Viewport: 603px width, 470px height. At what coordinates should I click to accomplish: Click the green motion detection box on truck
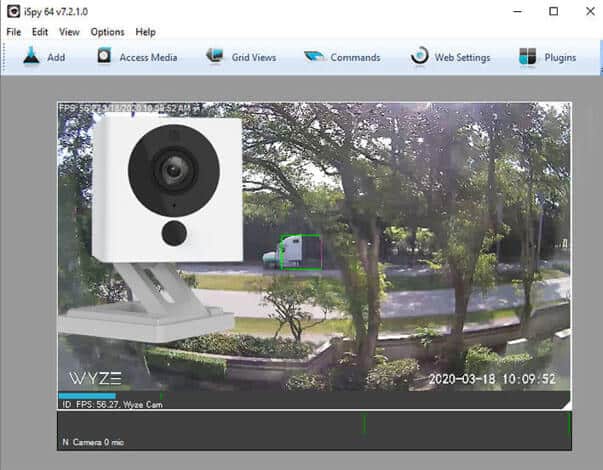pyautogui.click(x=301, y=252)
